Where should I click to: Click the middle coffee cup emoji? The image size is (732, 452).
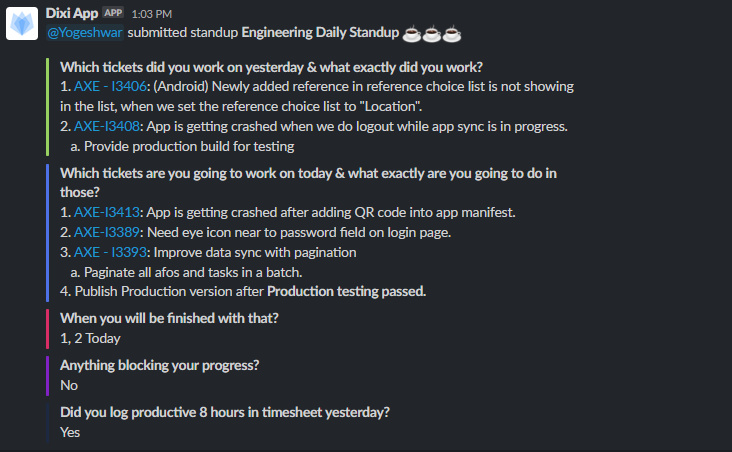[x=432, y=34]
